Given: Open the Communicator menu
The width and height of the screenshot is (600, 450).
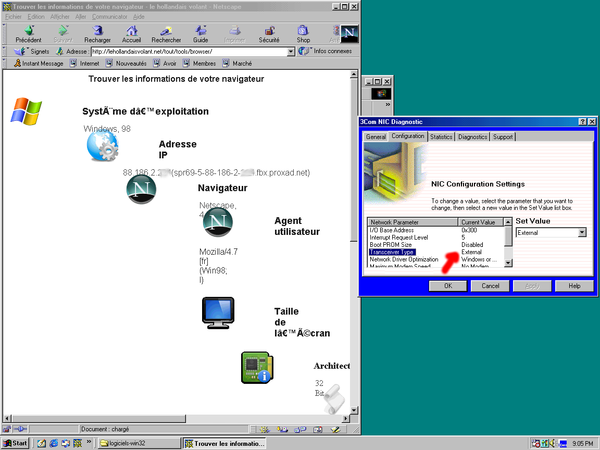Looking at the screenshot, I should [109, 16].
